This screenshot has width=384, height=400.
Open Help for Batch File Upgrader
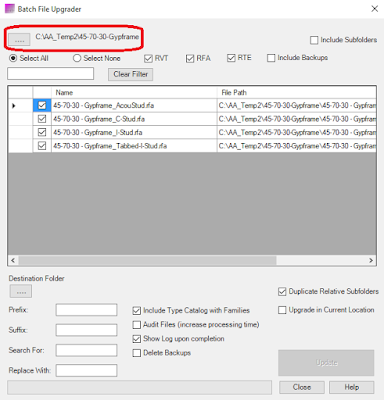[352, 387]
